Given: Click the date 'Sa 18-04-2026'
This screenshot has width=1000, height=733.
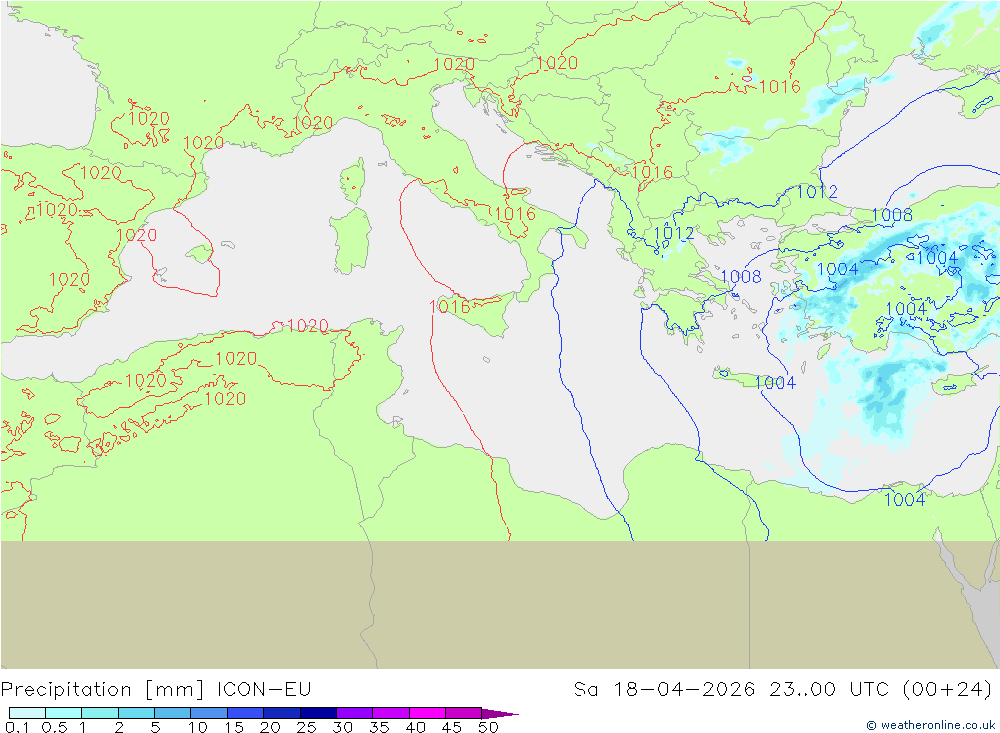Looking at the screenshot, I should click(664, 690).
